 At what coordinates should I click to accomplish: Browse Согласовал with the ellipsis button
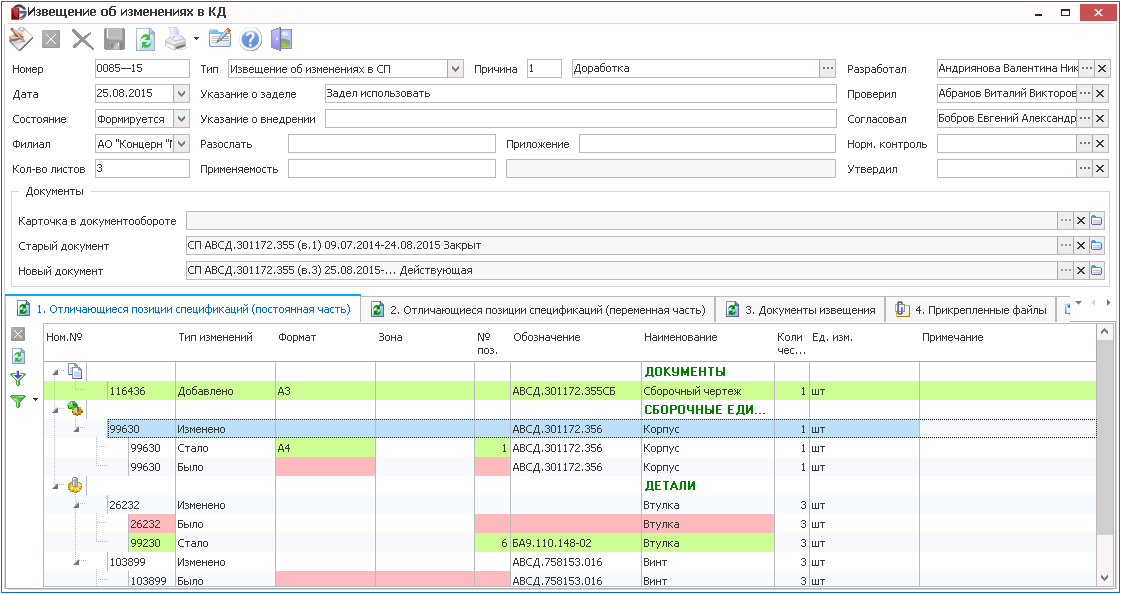pyautogui.click(x=1086, y=119)
